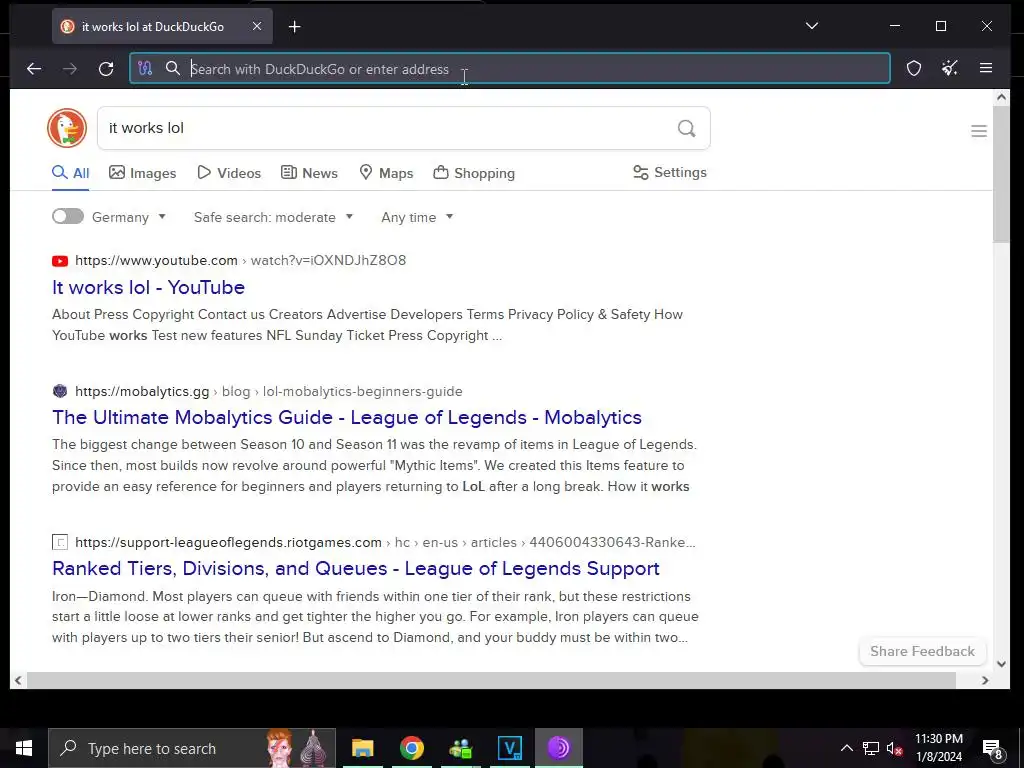The image size is (1024, 768).
Task: Click the DuckDuckGo duck logo
Action: [x=67, y=128]
